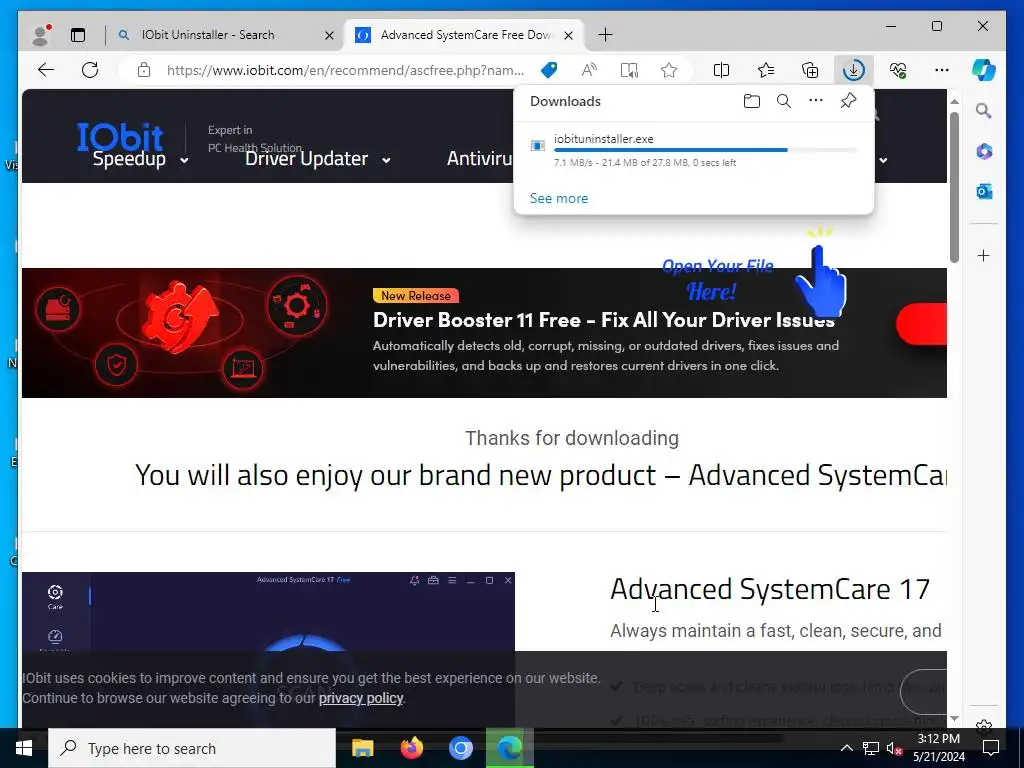Screen dimensions: 1024x768
Task: Click the IObit logo
Action: [x=120, y=137]
